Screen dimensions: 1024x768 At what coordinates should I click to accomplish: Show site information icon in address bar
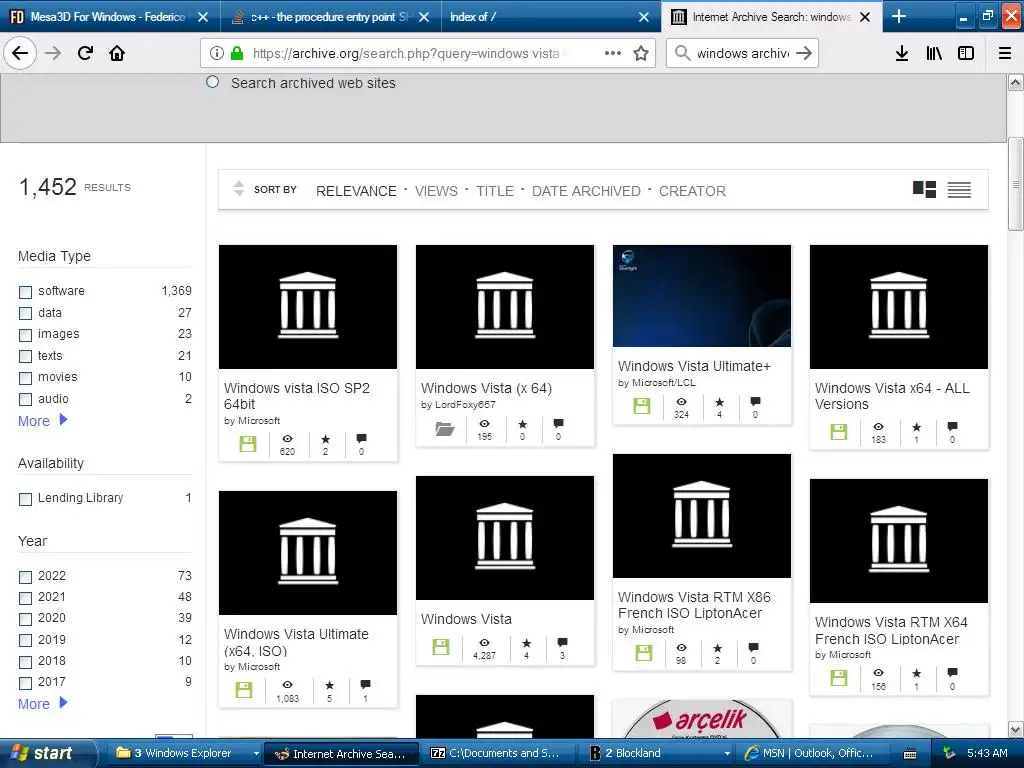pyautogui.click(x=217, y=53)
